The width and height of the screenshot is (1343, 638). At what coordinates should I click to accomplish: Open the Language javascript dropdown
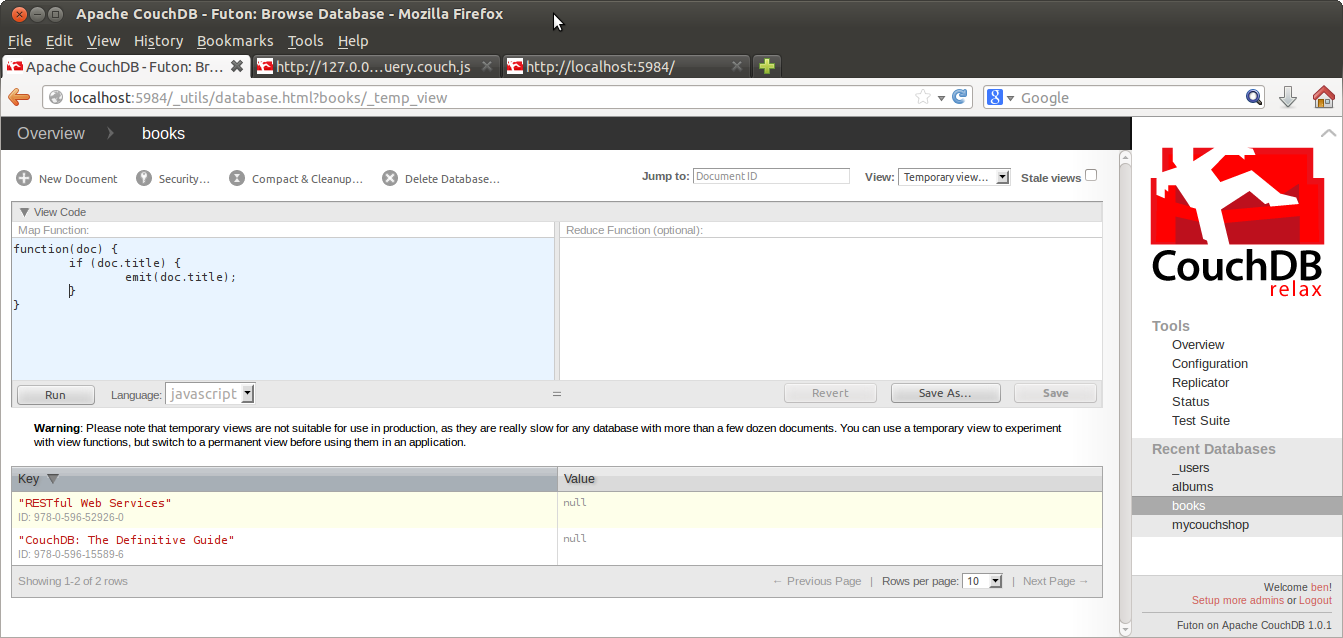210,394
